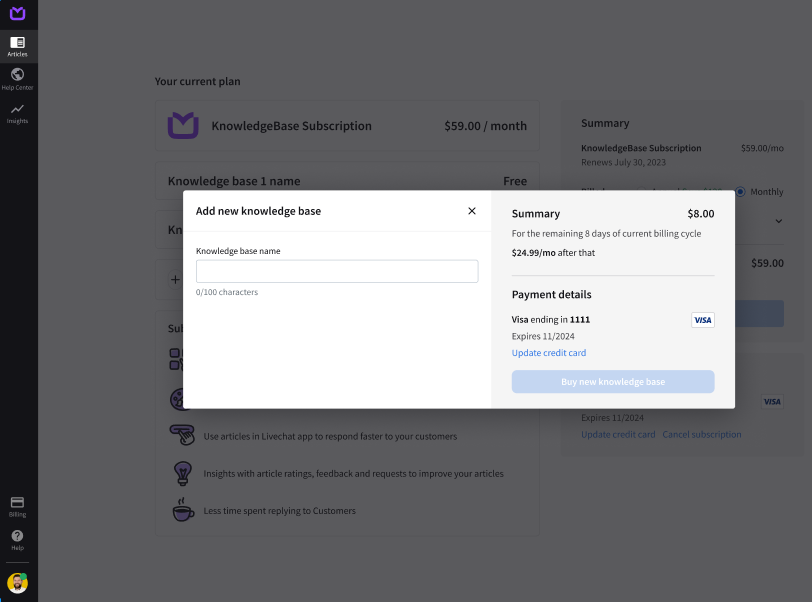Click the coffee cup feature icon
The width and height of the screenshot is (812, 602).
tap(183, 510)
